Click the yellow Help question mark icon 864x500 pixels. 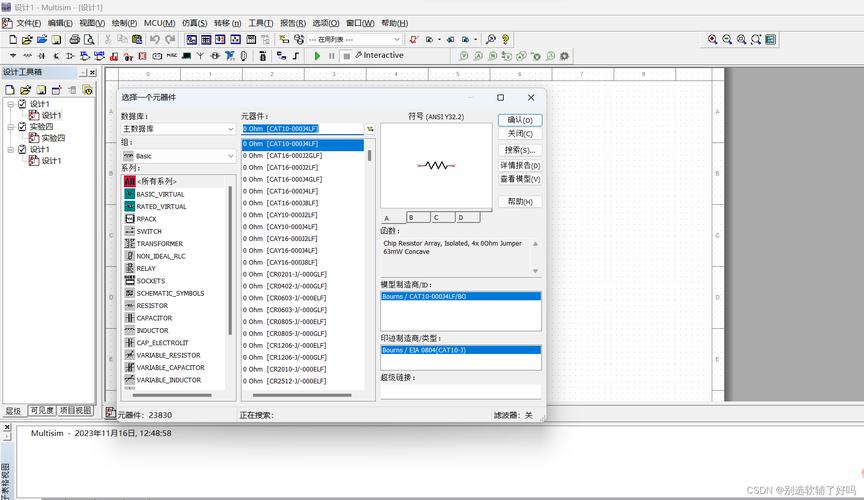click(505, 39)
